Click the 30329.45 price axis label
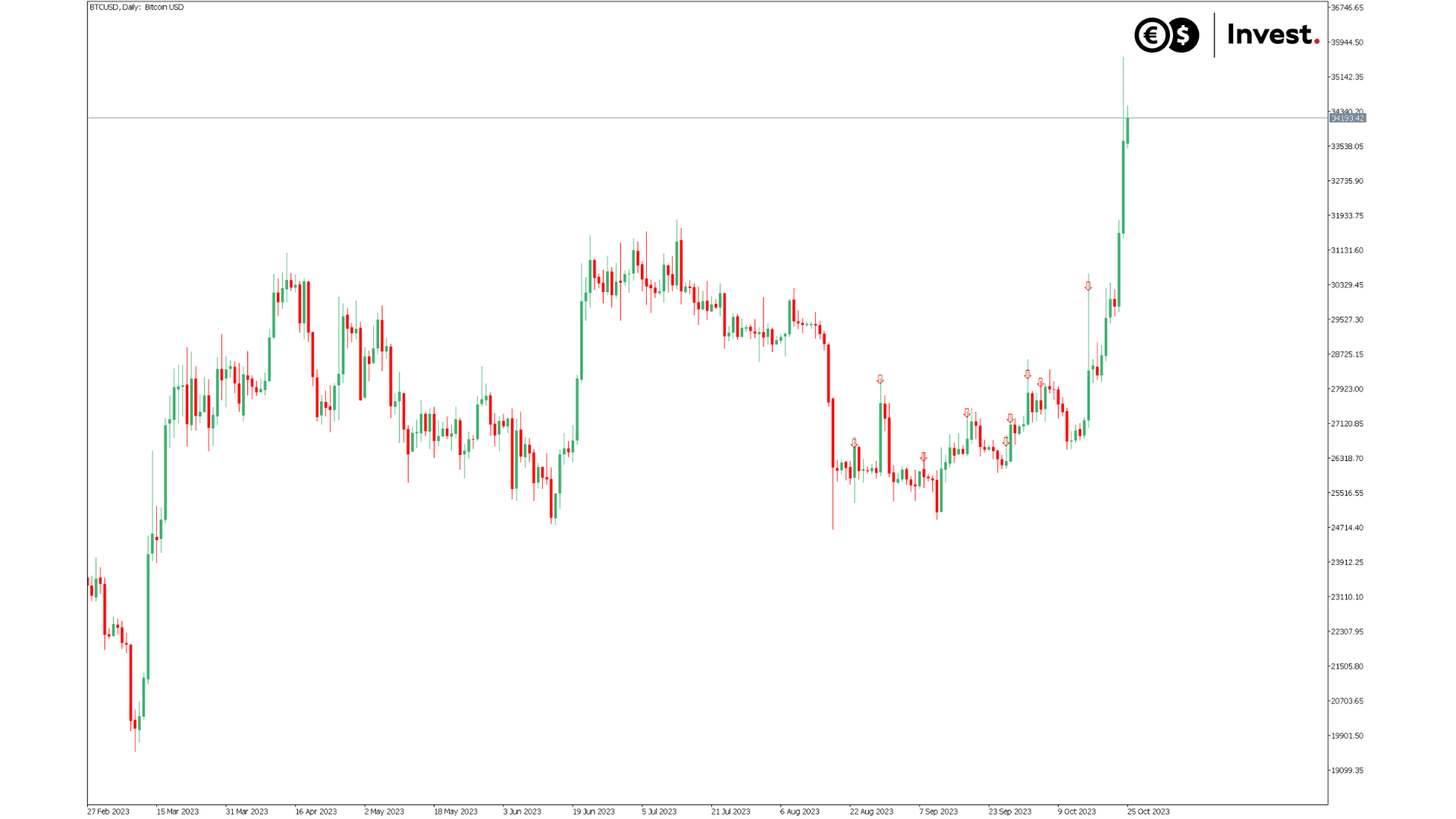Image resolution: width=1456 pixels, height=819 pixels. click(x=1347, y=285)
